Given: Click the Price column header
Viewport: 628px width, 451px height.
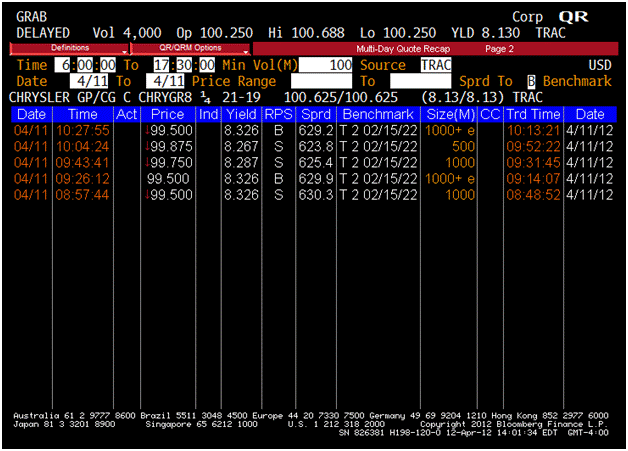Looking at the screenshot, I should coord(168,115).
